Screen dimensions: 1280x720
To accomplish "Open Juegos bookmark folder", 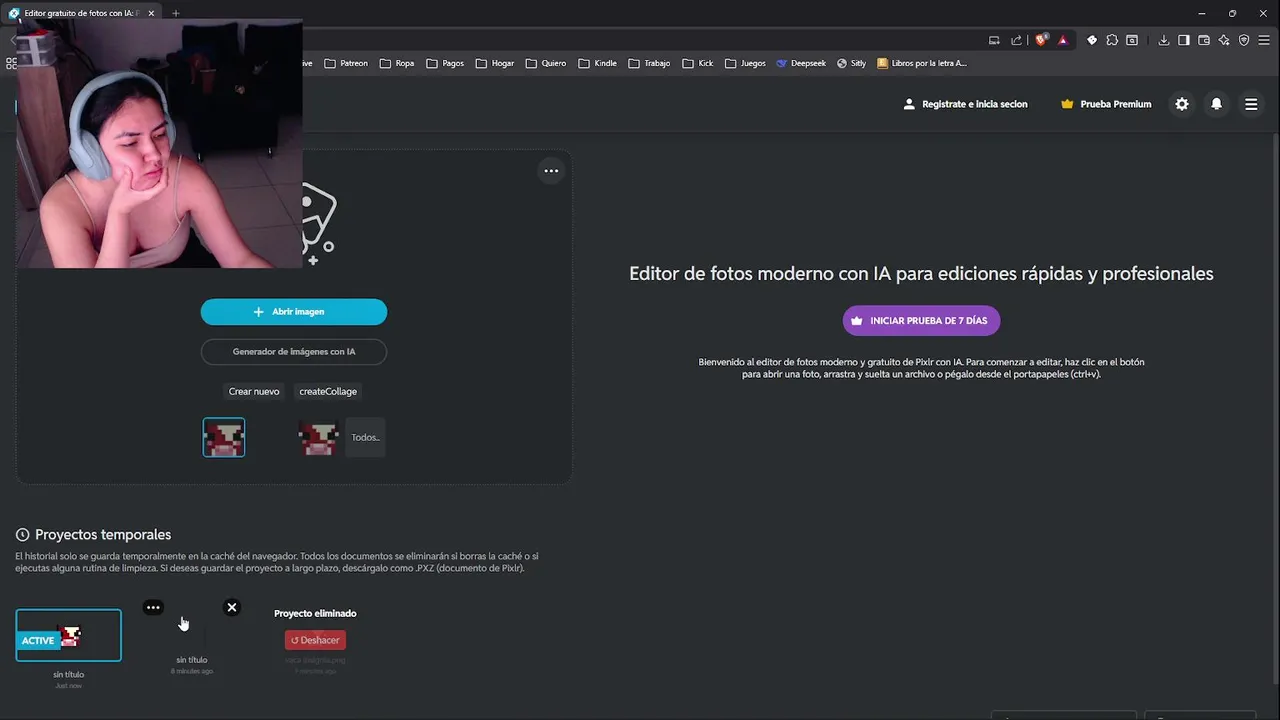I will click(745, 63).
